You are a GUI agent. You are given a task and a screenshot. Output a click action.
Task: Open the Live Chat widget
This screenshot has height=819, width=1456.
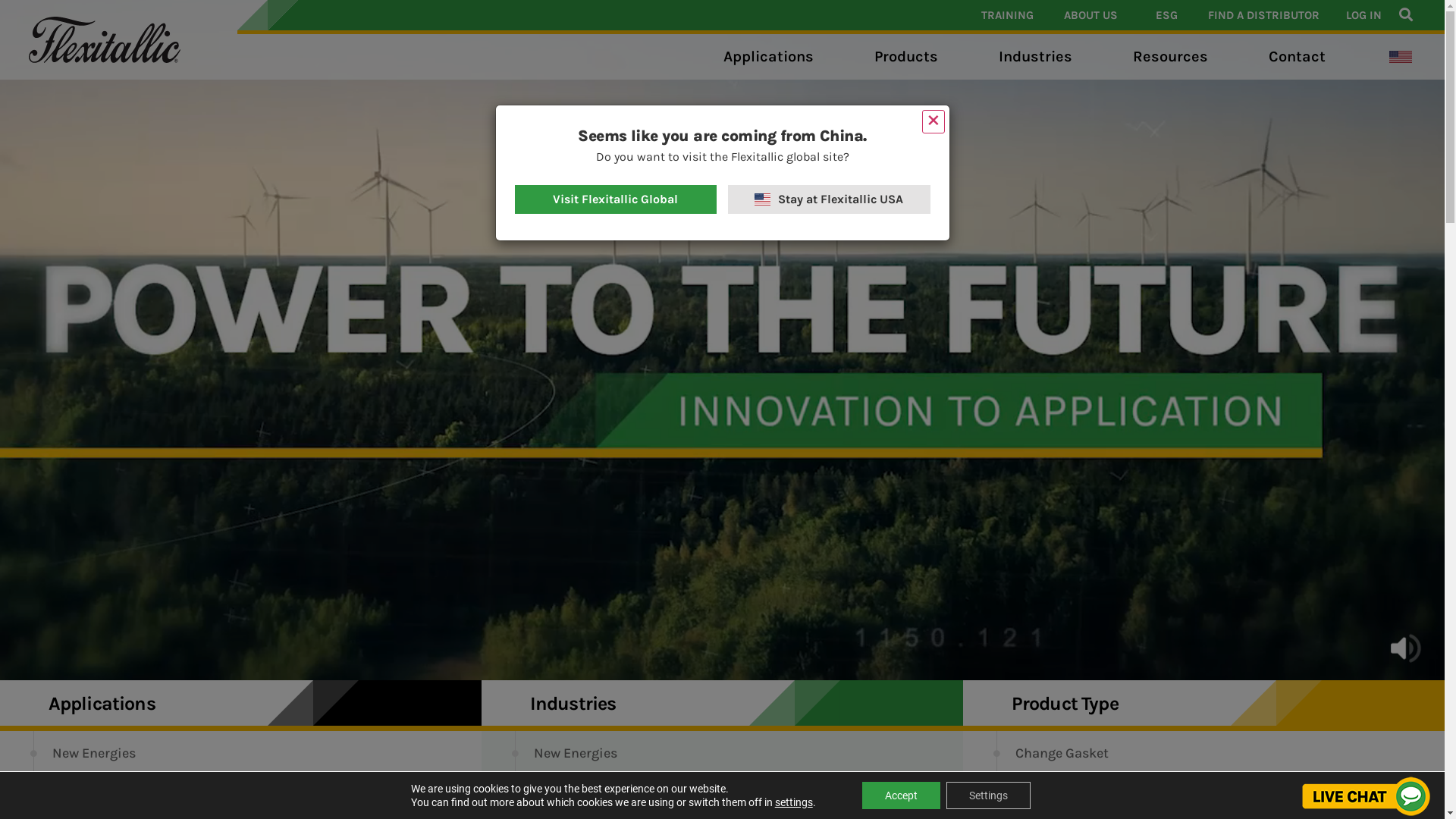click(x=1366, y=796)
